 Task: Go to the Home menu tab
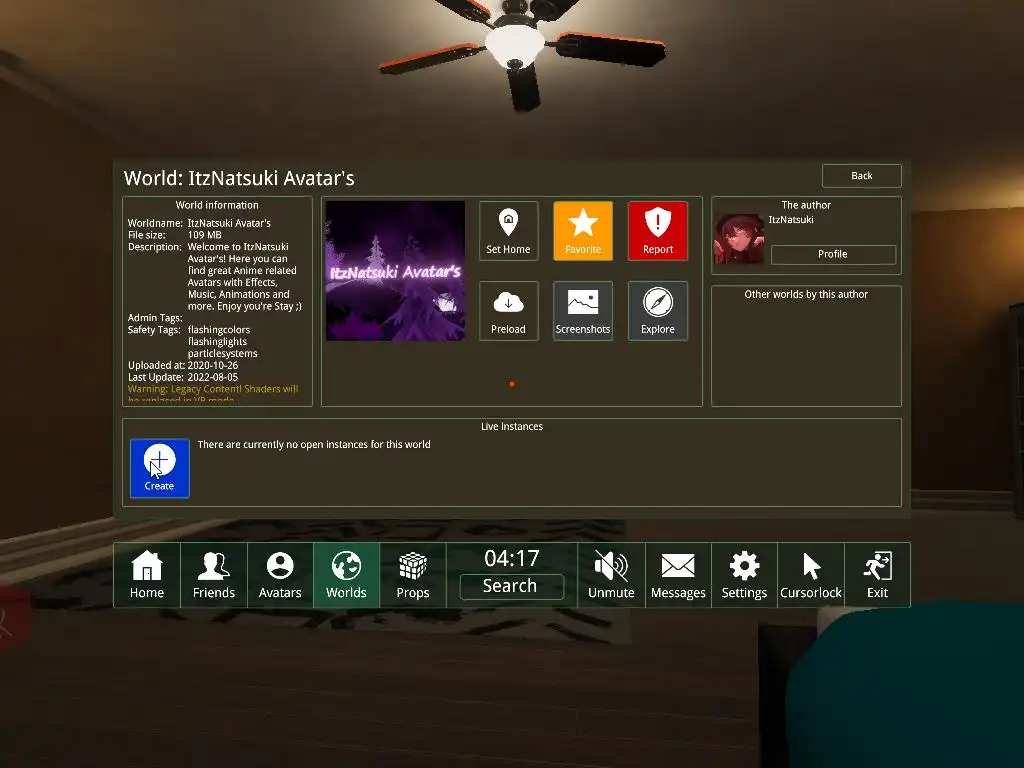(x=147, y=575)
